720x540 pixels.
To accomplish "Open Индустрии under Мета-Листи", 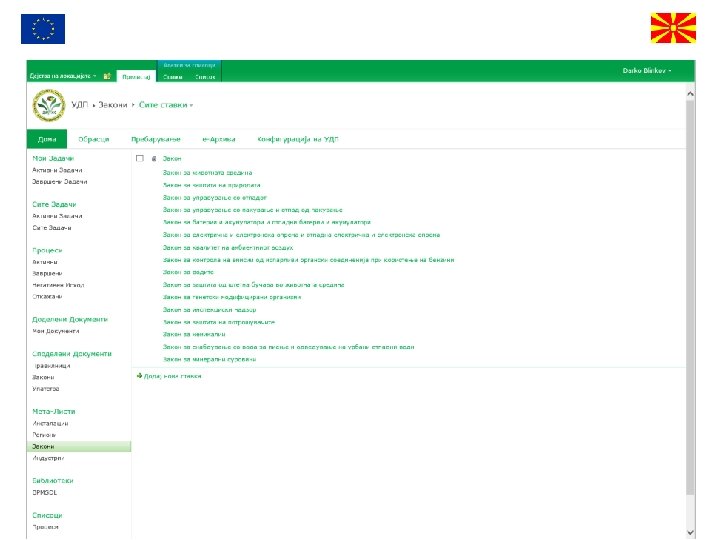I will (x=48, y=458).
